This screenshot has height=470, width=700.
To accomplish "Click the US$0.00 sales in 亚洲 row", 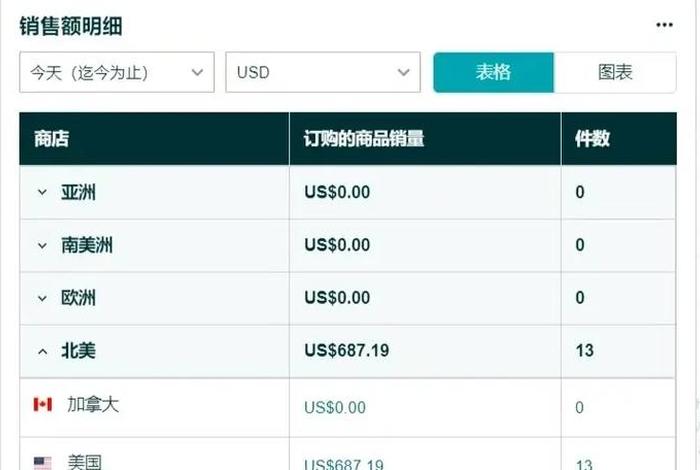I will (337, 192).
